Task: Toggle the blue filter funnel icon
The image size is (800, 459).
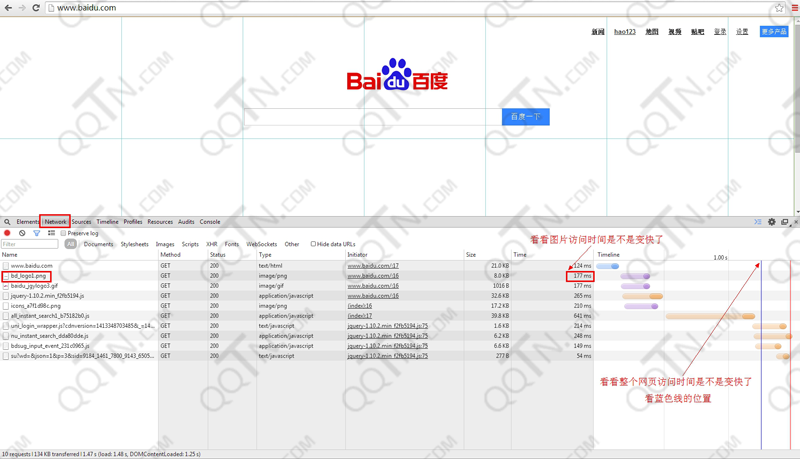Action: (37, 233)
